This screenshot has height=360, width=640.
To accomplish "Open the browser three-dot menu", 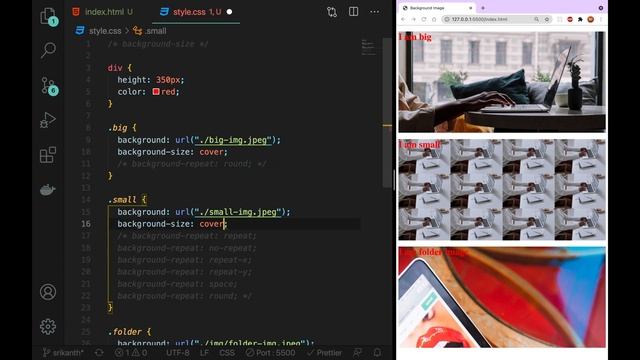I will [x=601, y=19].
